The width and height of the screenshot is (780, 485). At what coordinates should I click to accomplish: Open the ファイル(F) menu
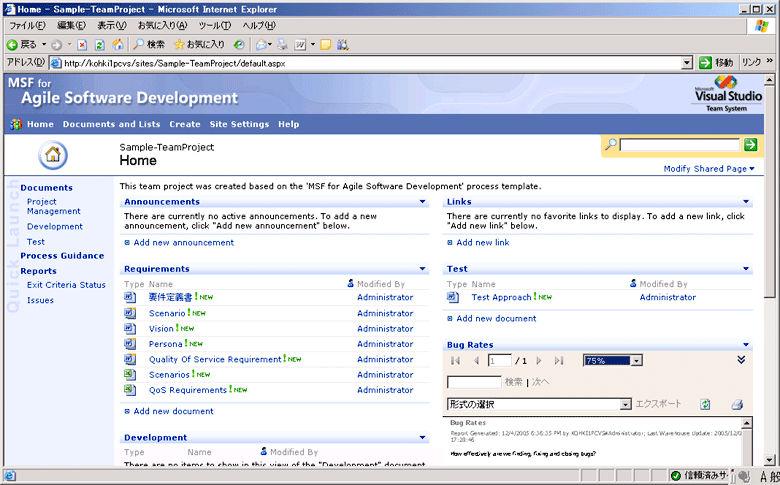tap(27, 25)
